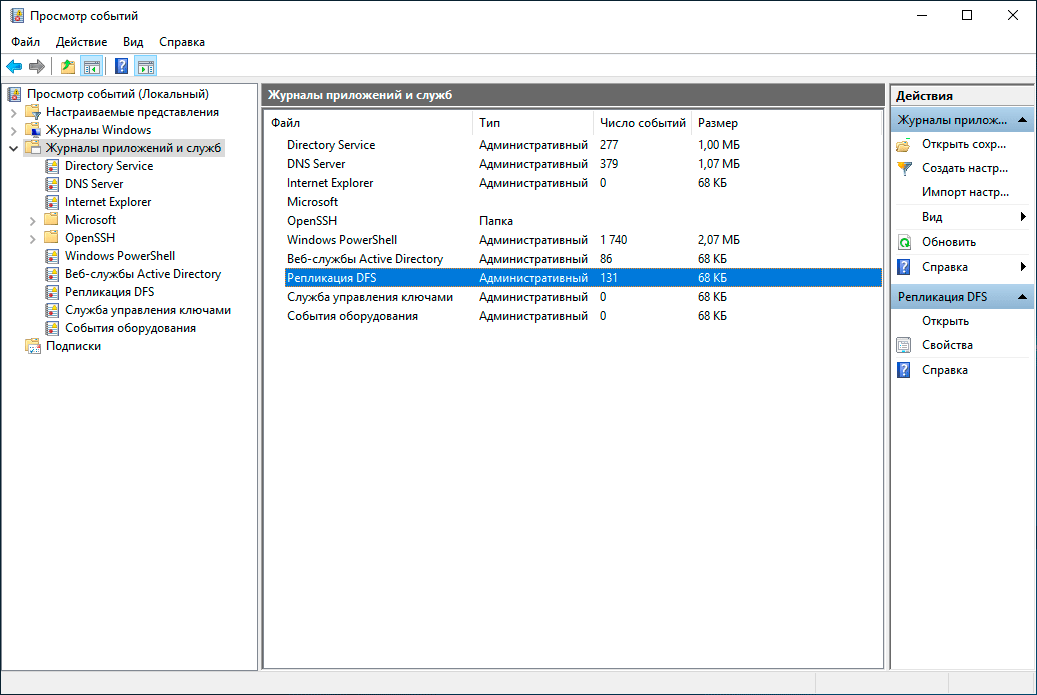The image size is (1037, 695).
Task: Click Импорт настр... in actions pane
Action: (965, 192)
